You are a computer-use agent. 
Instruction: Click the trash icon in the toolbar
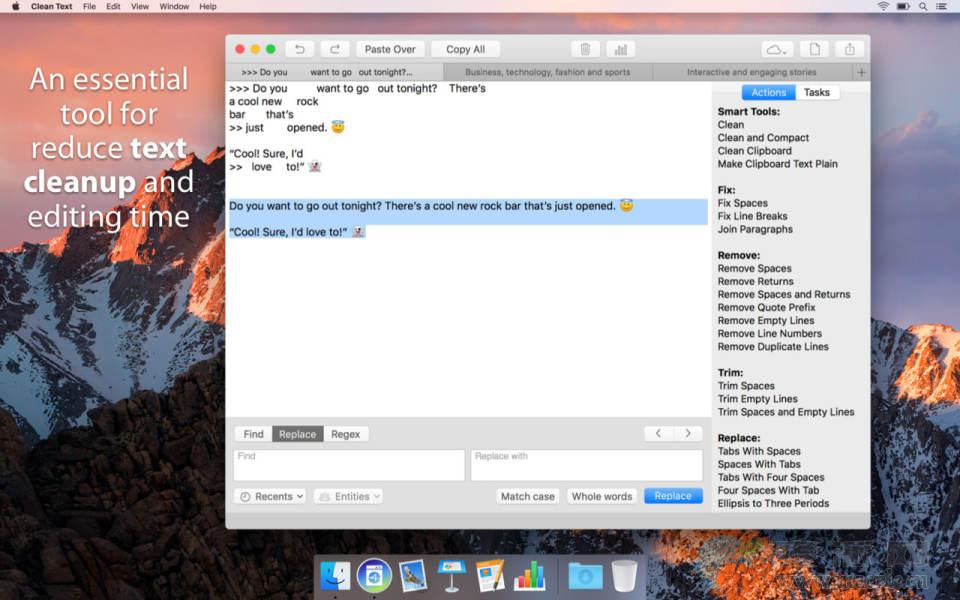tap(585, 49)
